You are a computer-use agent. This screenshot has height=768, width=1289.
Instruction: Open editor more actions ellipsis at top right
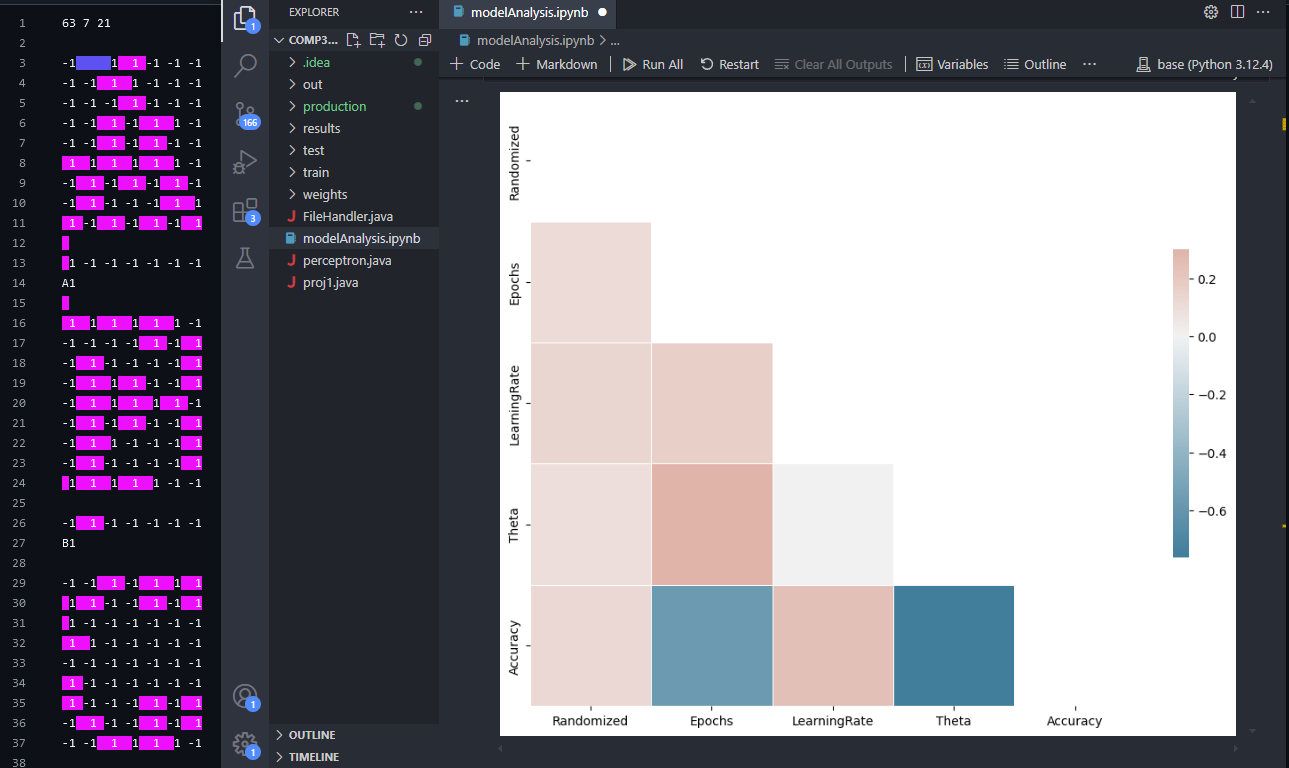[x=1263, y=12]
